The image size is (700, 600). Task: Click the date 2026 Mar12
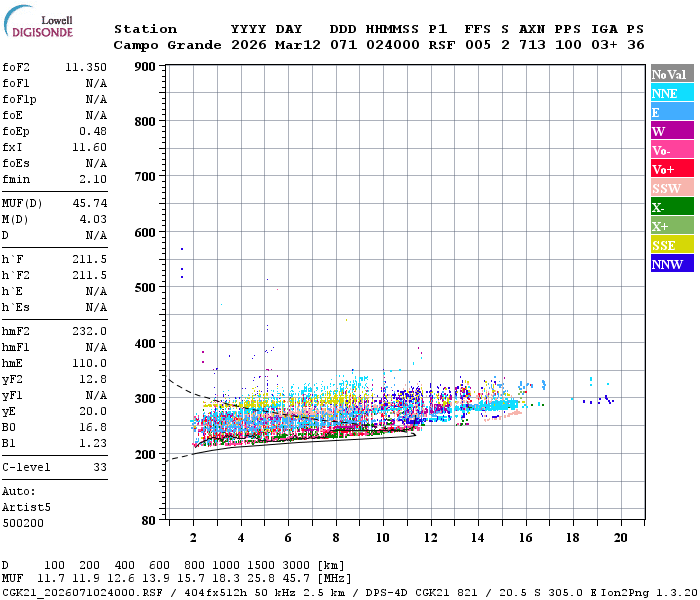(x=276, y=45)
